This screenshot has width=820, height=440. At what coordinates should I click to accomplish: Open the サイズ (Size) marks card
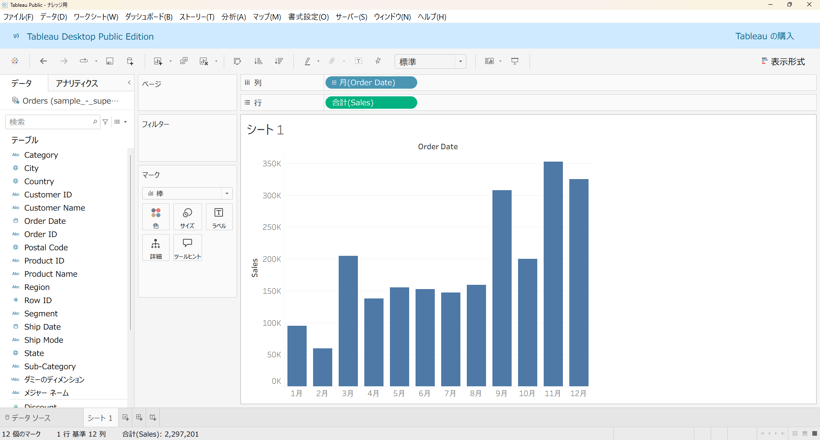click(x=187, y=217)
